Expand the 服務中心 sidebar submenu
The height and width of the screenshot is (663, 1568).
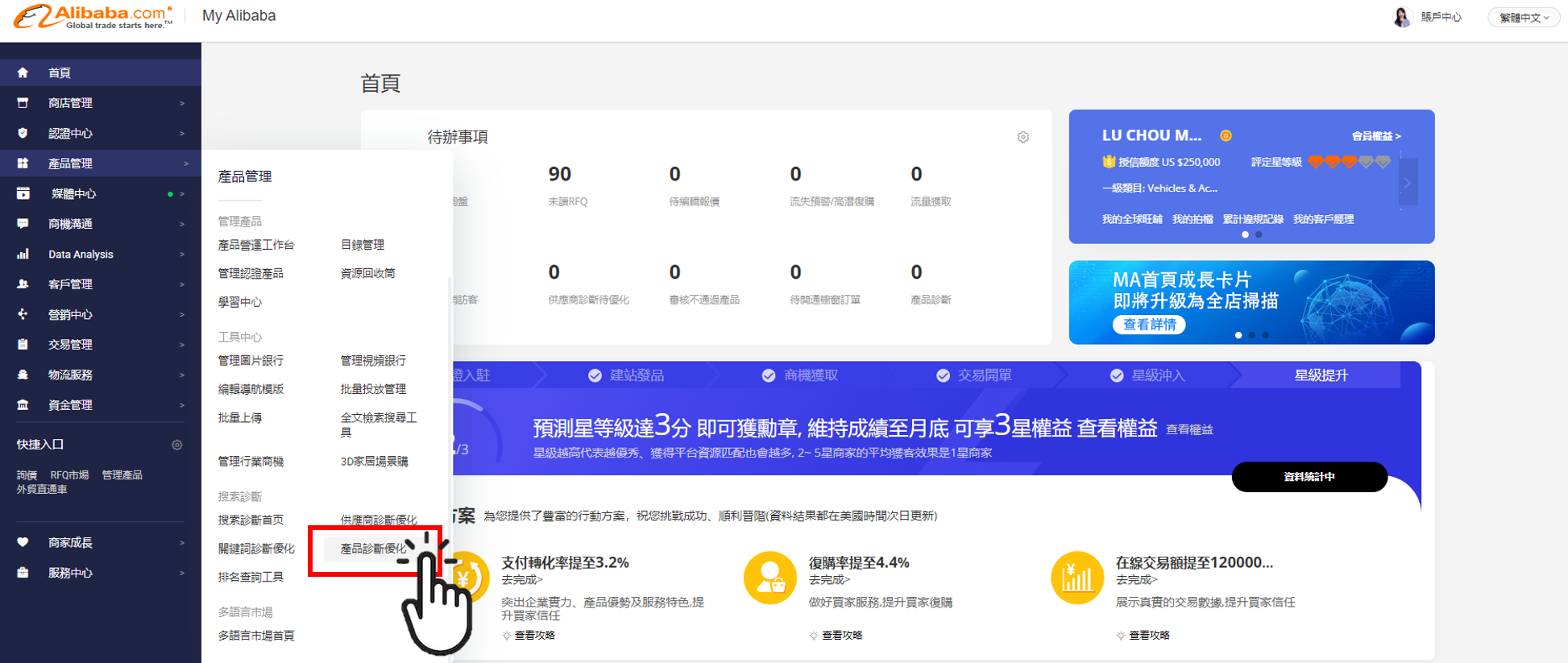point(70,573)
